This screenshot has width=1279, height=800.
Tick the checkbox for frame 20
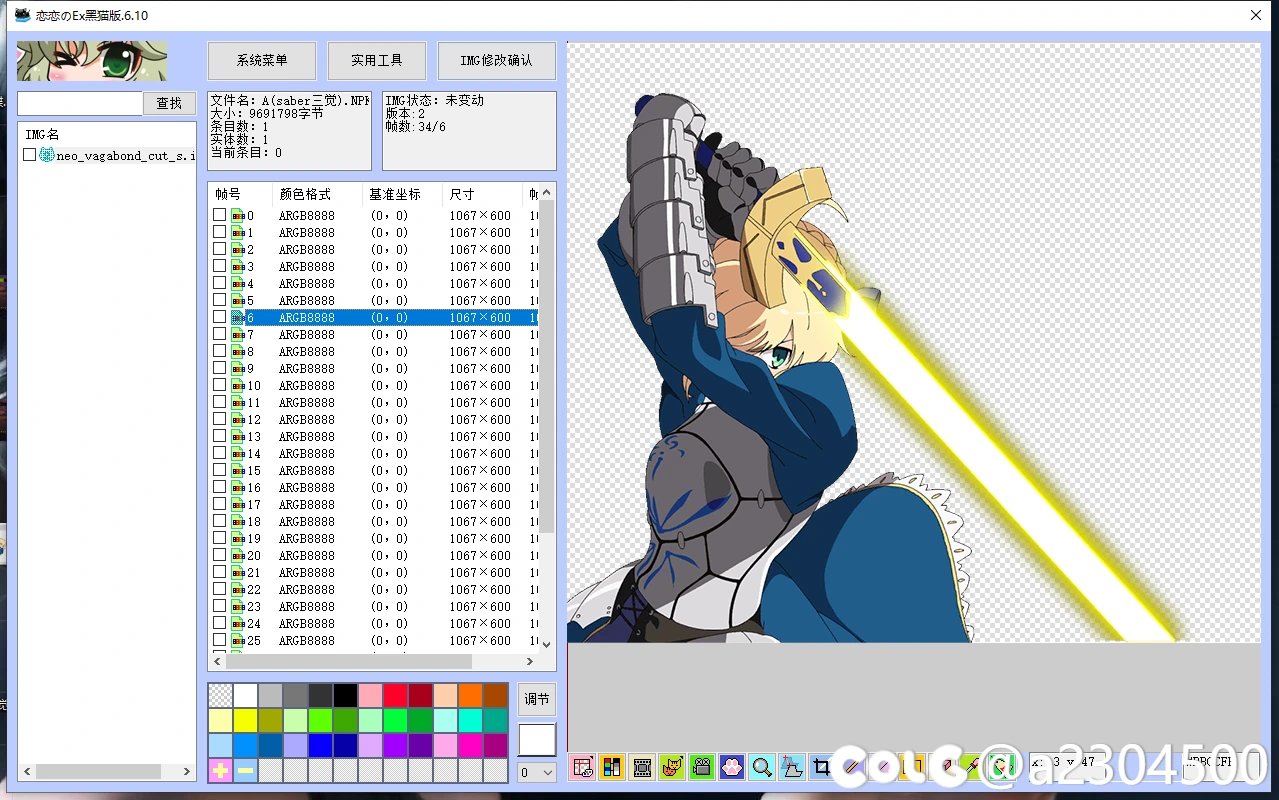tap(219, 556)
